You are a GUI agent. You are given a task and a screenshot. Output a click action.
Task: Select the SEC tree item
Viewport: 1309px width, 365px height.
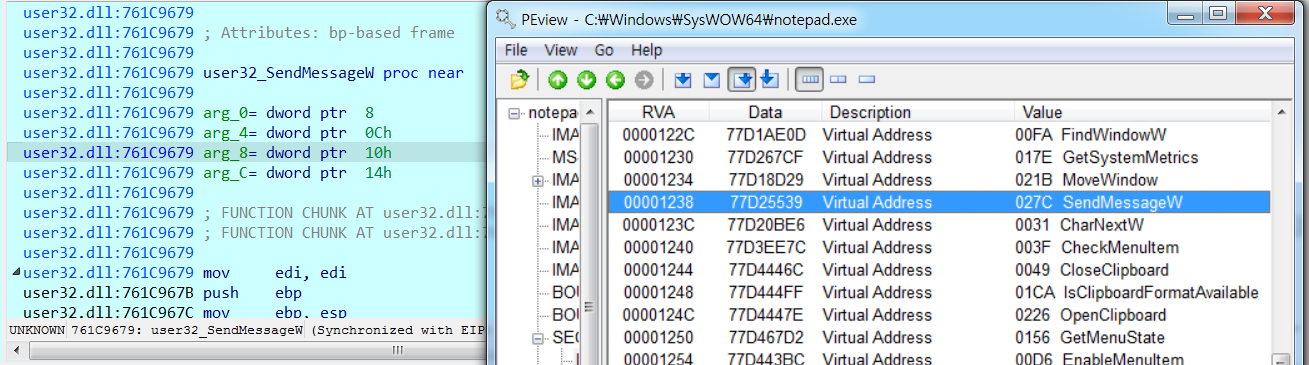coord(565,339)
